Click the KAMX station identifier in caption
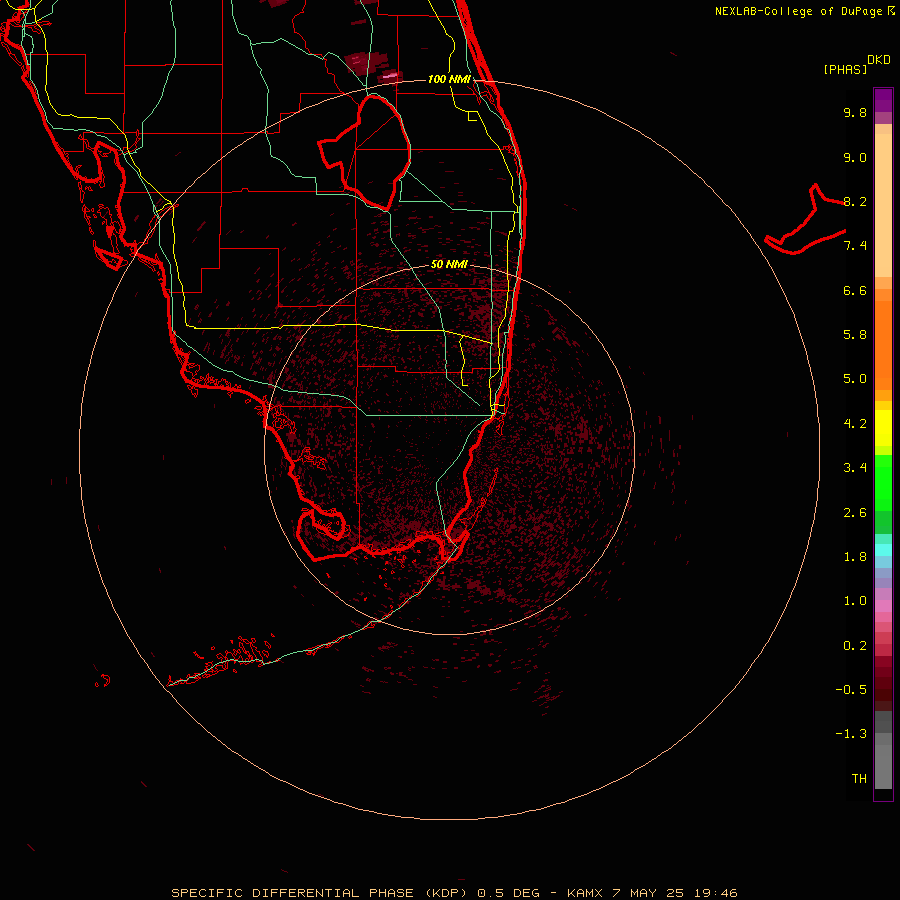Viewport: 900px width, 900px height. pyautogui.click(x=584, y=893)
